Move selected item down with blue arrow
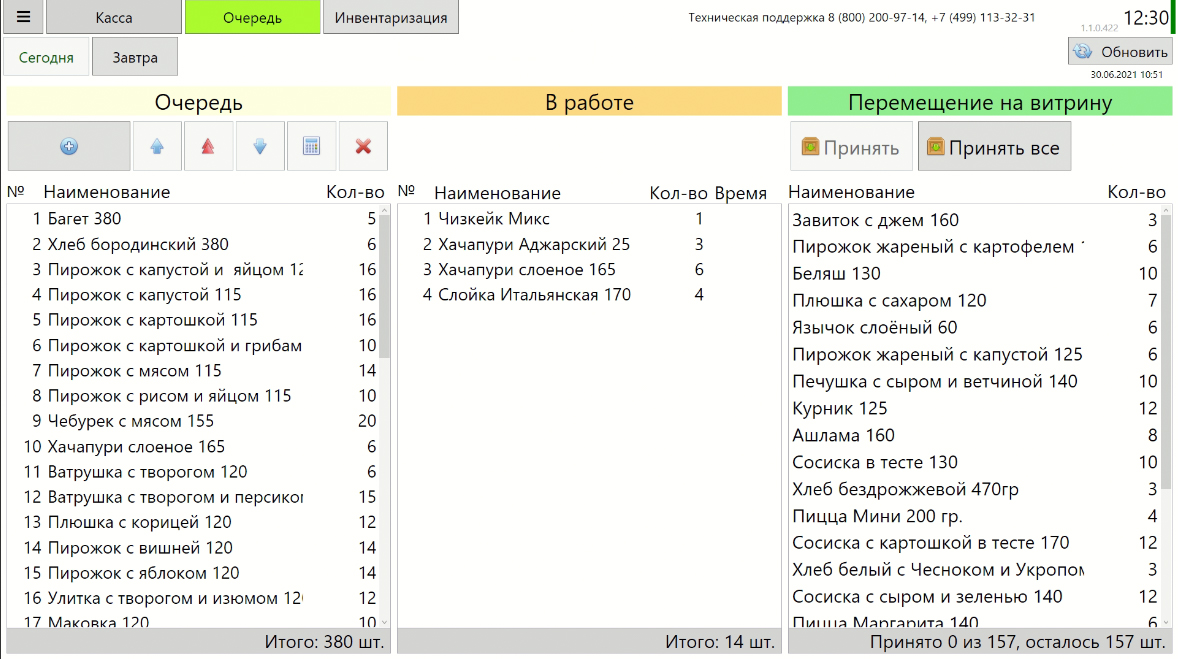1178x659 pixels. [x=260, y=147]
